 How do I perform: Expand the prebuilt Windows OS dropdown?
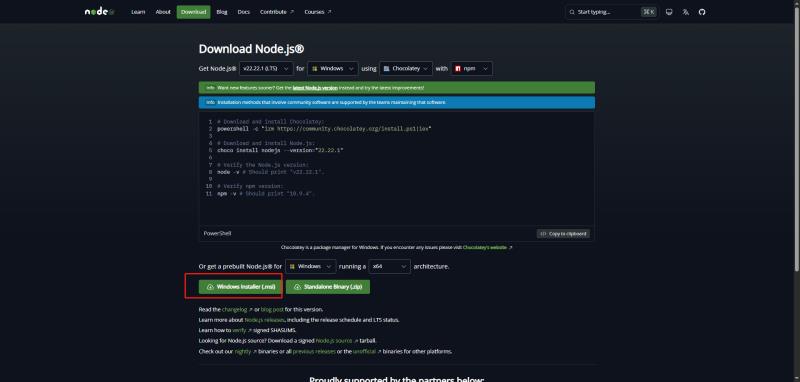[x=311, y=266]
